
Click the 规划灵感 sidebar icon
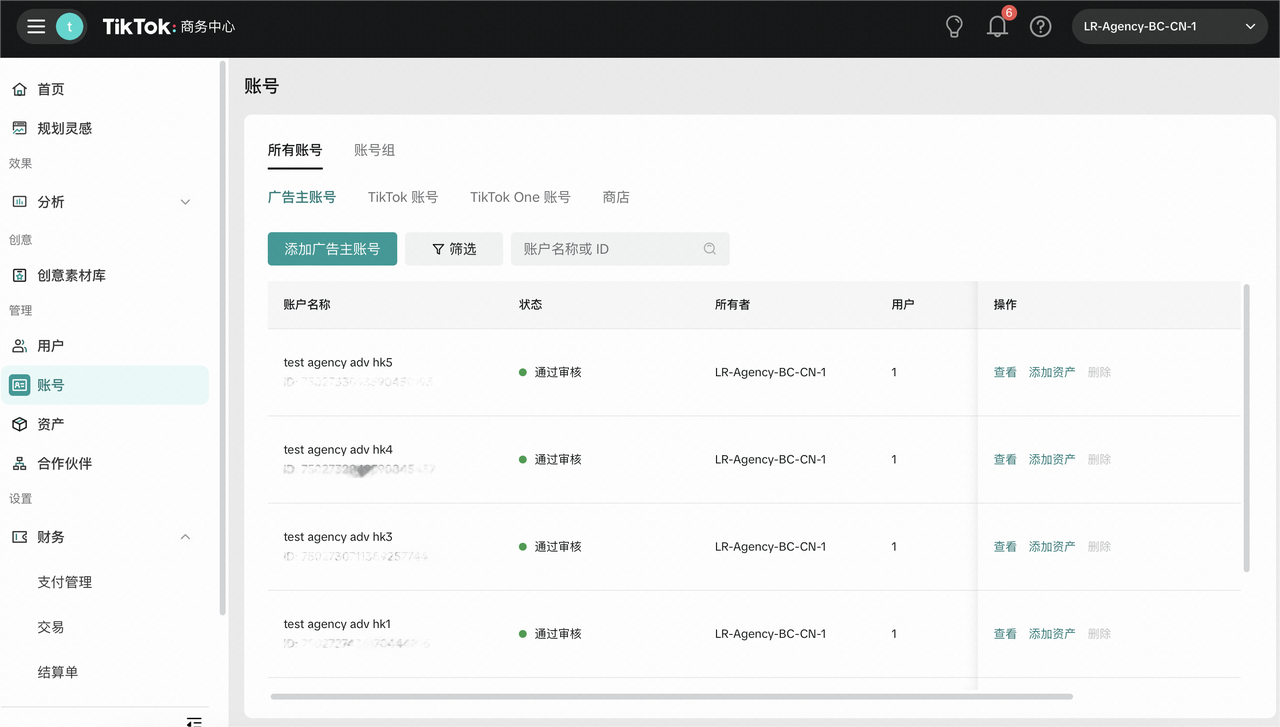(19, 128)
